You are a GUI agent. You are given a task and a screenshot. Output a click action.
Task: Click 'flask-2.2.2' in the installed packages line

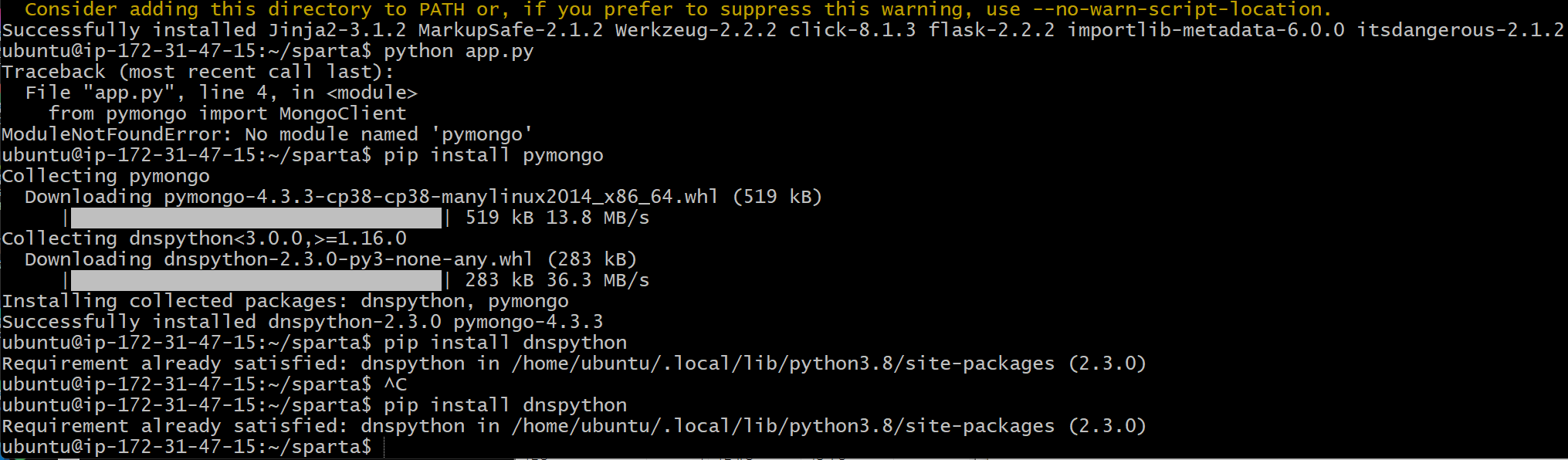(x=991, y=30)
